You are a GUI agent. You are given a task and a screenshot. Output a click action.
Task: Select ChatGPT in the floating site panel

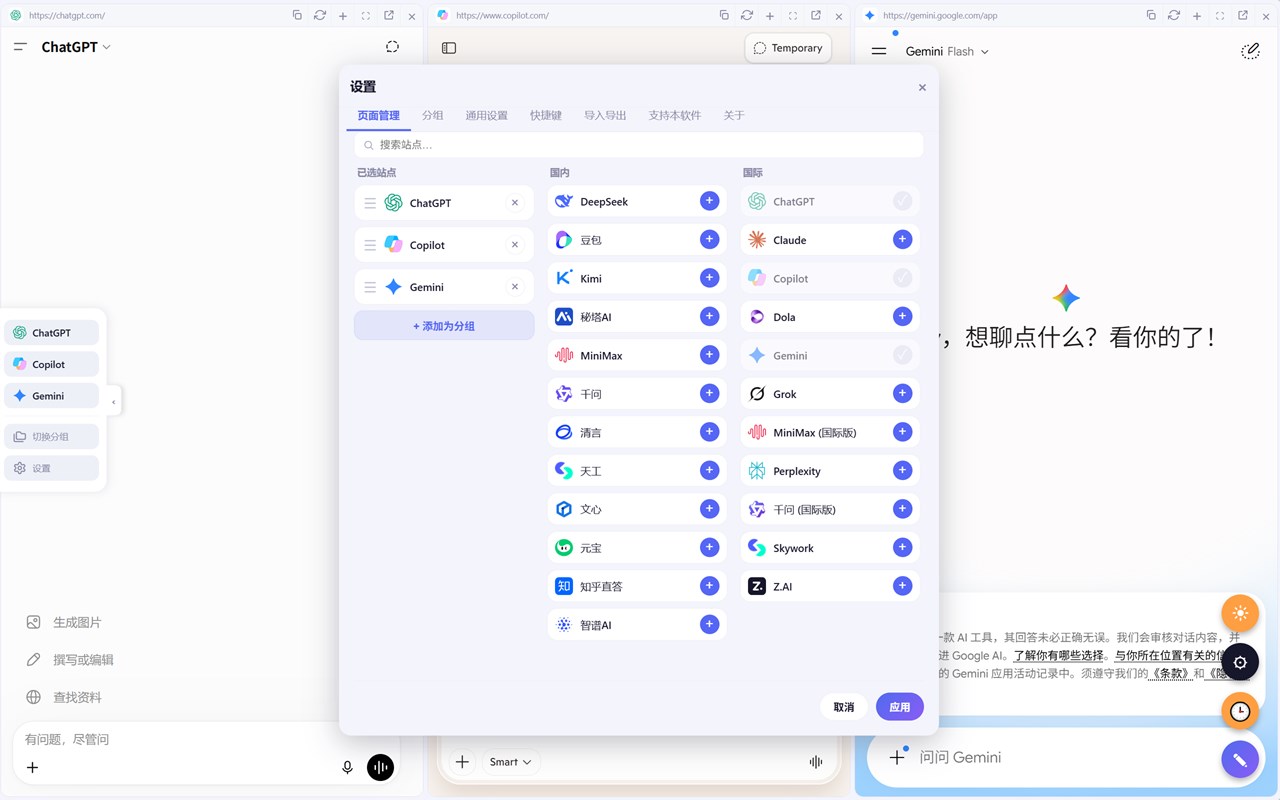[52, 333]
